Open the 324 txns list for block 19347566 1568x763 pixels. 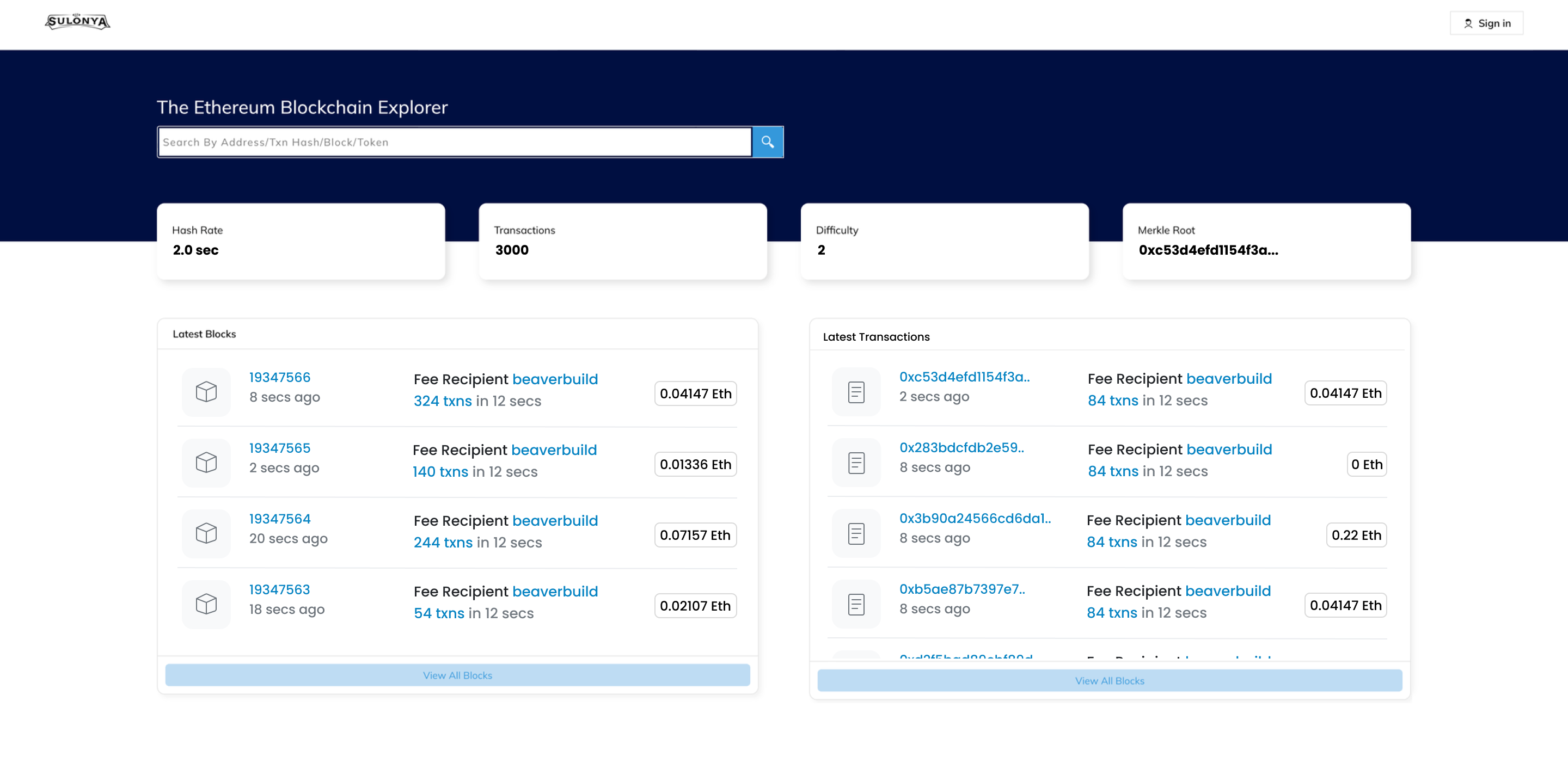[x=442, y=401]
